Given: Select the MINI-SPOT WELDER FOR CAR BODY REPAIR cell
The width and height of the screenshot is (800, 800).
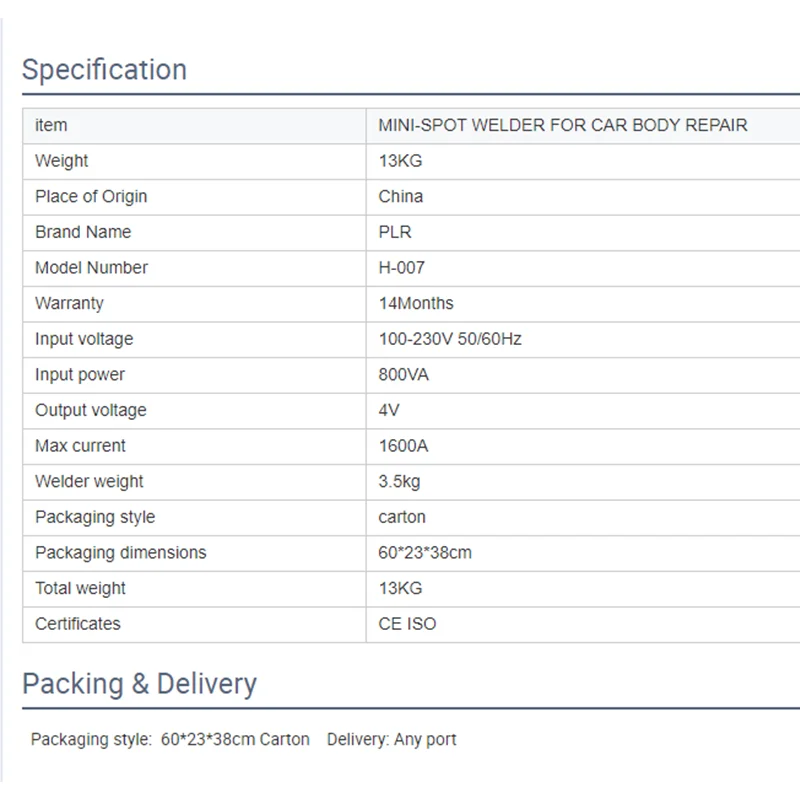Looking at the screenshot, I should pos(562,125).
